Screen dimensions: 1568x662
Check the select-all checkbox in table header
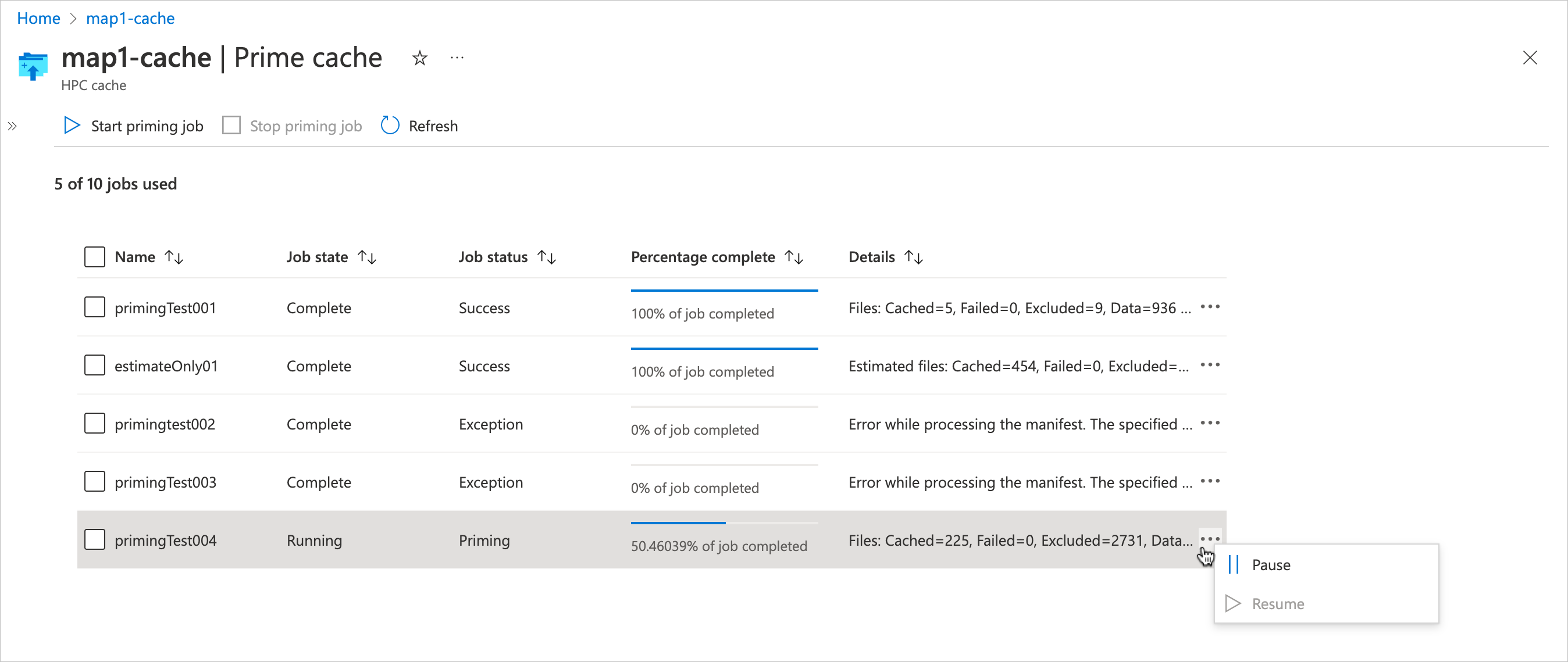coord(94,256)
